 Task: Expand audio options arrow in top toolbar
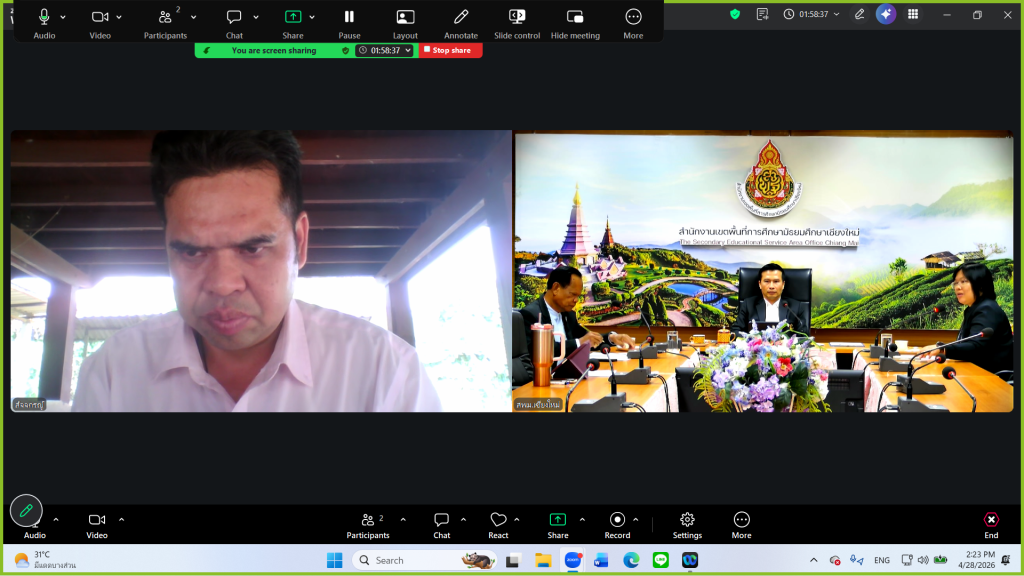63,17
